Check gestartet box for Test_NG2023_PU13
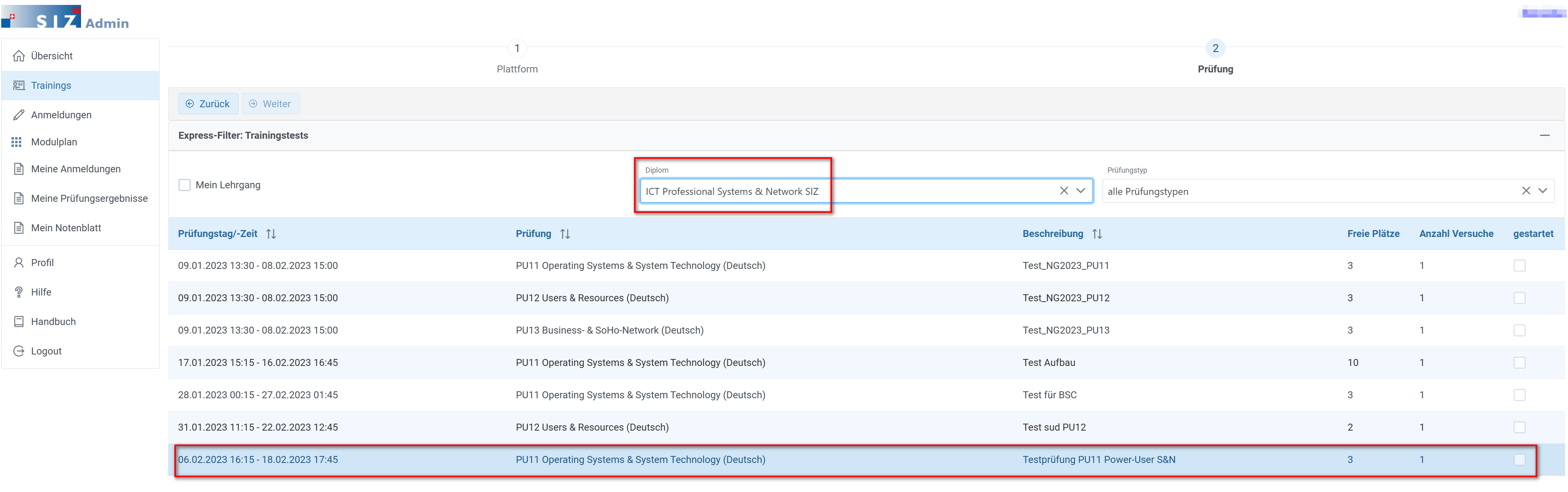This screenshot has width=1568, height=492. (x=1519, y=330)
